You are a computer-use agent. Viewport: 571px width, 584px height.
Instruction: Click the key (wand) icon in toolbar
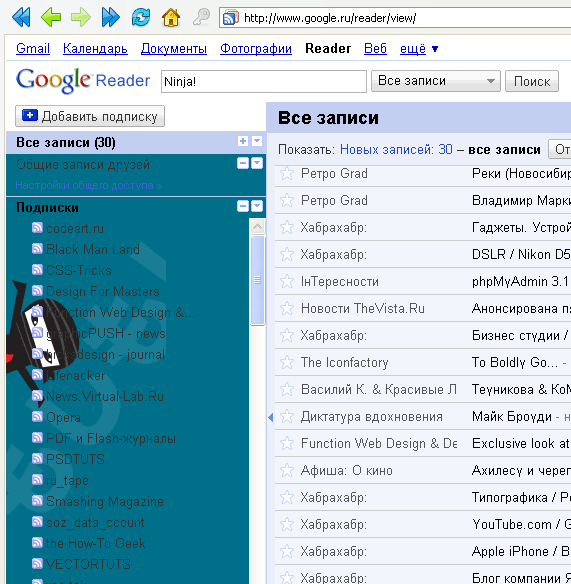[201, 17]
